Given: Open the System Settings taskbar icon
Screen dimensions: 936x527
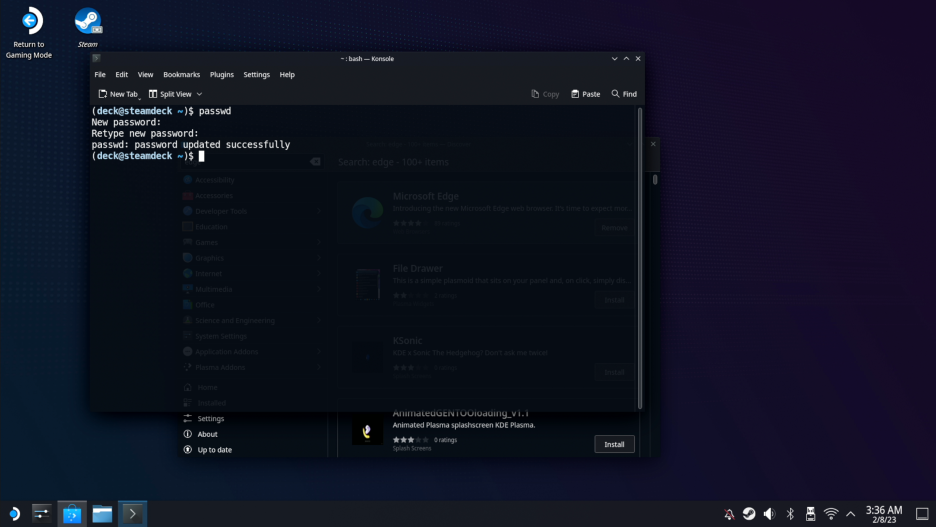Looking at the screenshot, I should click(x=42, y=513).
